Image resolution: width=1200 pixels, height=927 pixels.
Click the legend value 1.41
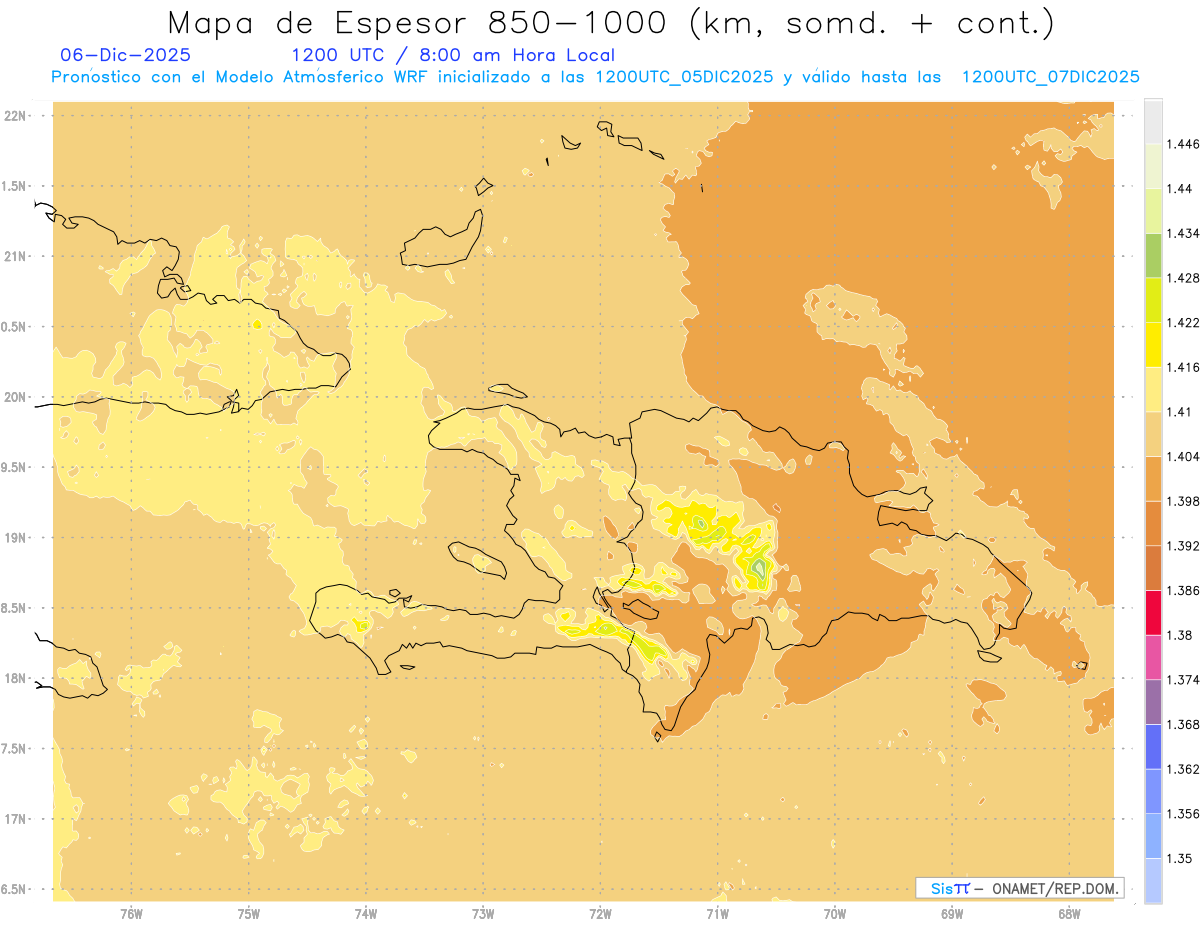click(1180, 412)
